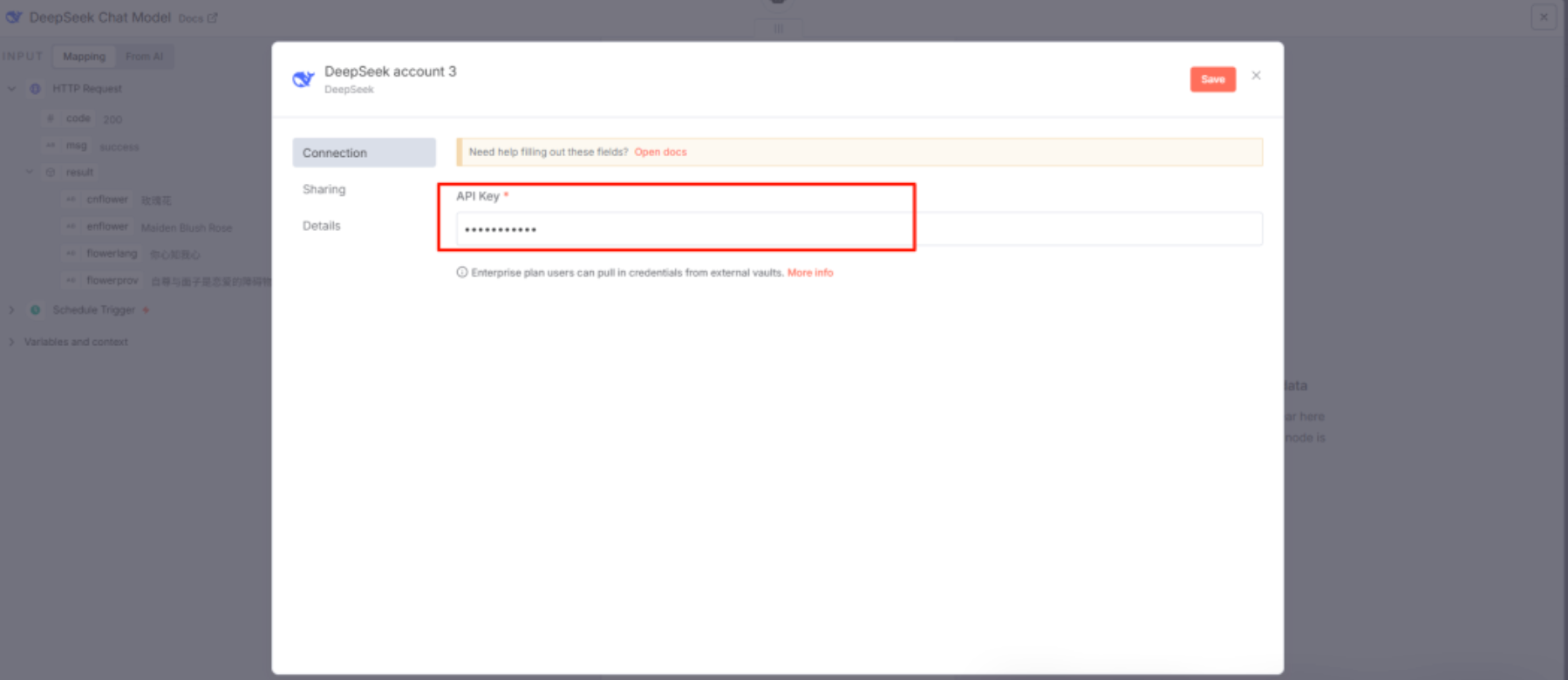Select the 'flowerprov' field in tree

click(112, 281)
